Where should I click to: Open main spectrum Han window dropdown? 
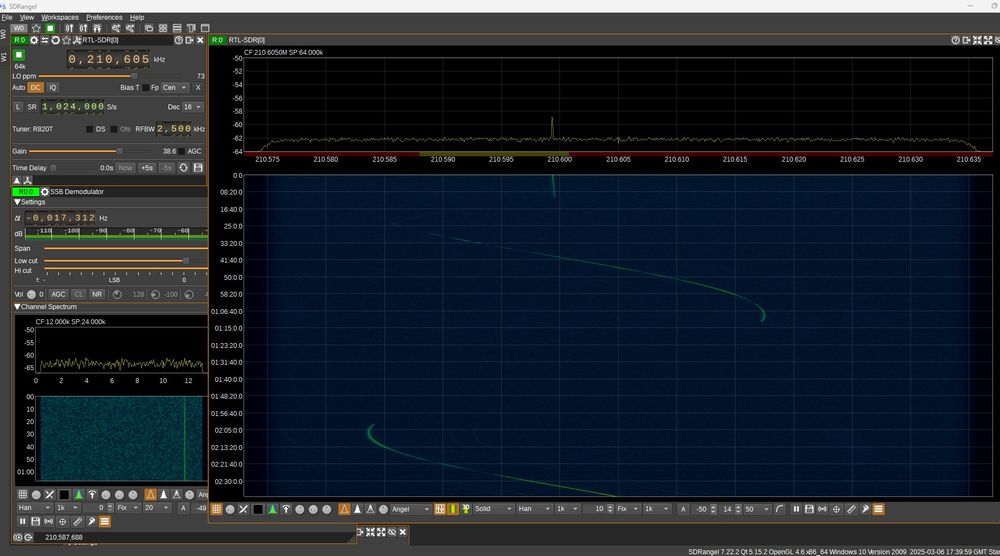534,509
